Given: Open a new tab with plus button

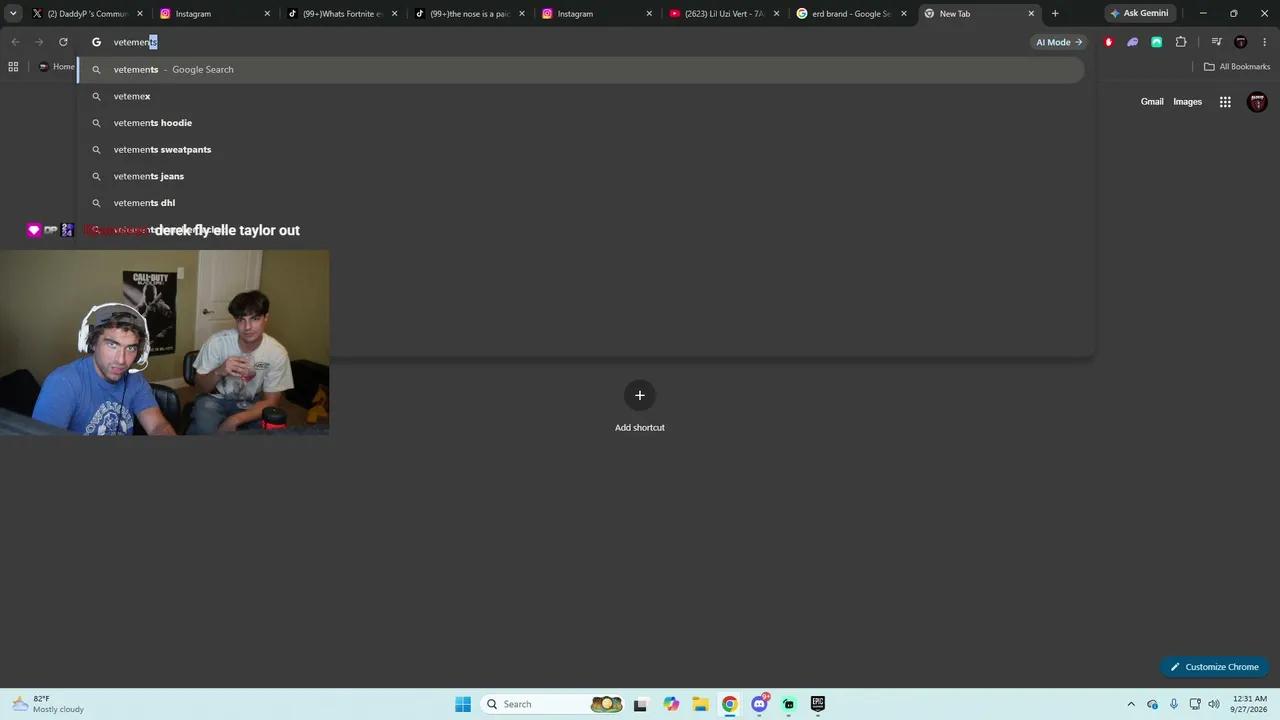Looking at the screenshot, I should [1055, 14].
